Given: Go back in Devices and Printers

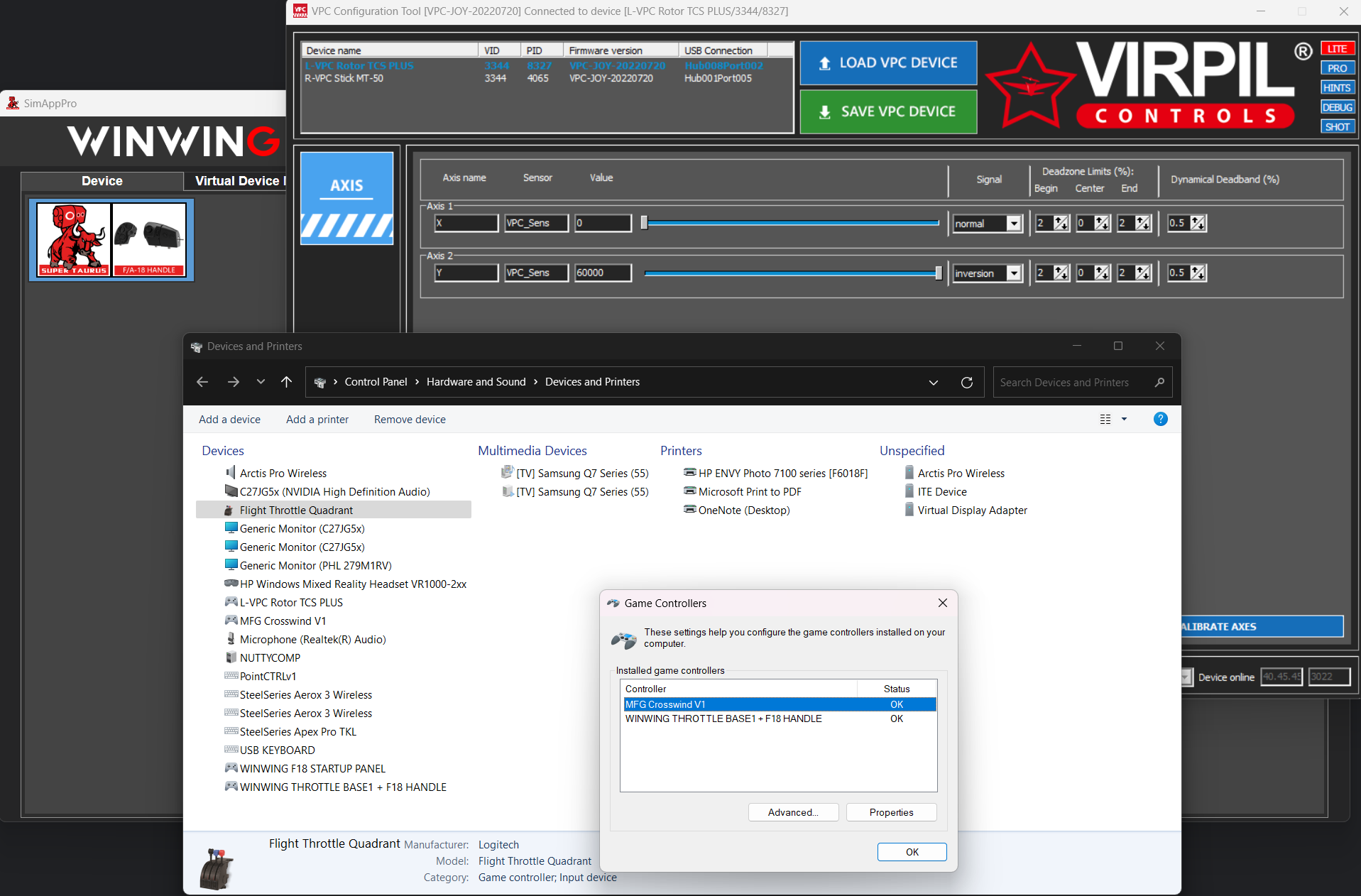Looking at the screenshot, I should 202,382.
